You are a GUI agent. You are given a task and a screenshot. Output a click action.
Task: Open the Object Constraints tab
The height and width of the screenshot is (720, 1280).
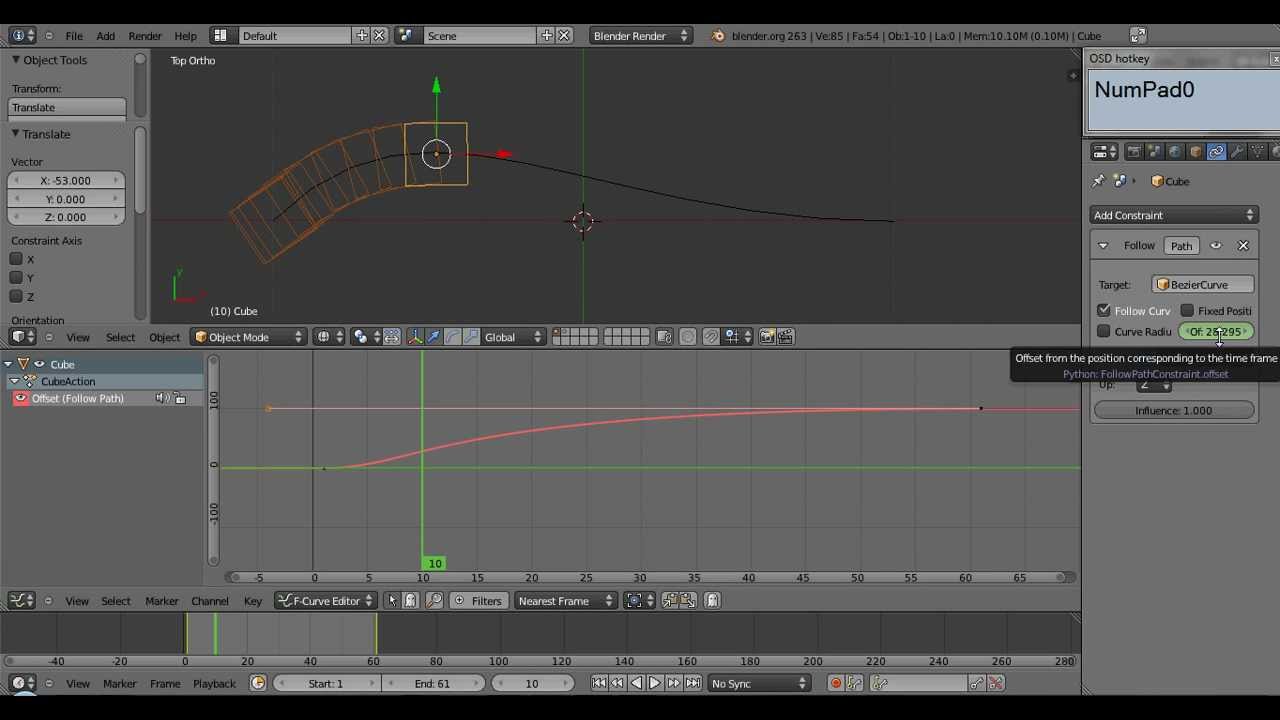click(x=1216, y=152)
